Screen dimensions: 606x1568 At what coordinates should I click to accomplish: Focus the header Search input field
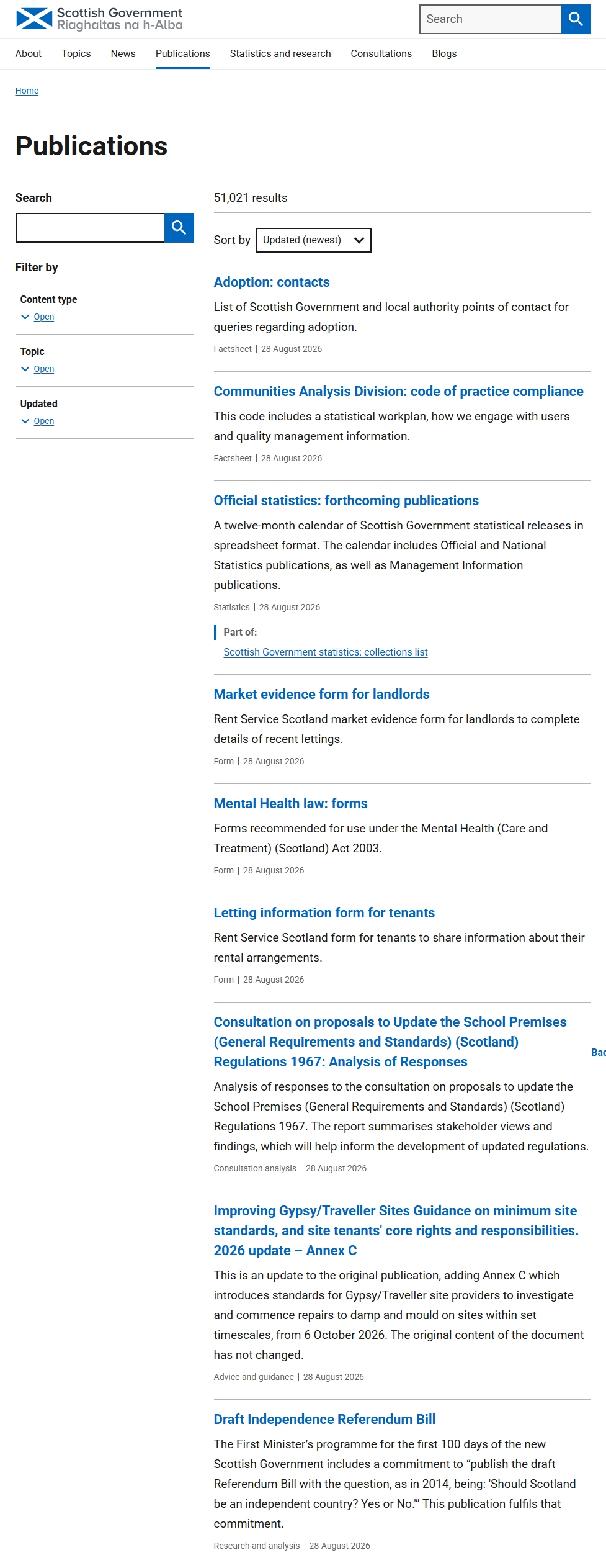[x=491, y=19]
